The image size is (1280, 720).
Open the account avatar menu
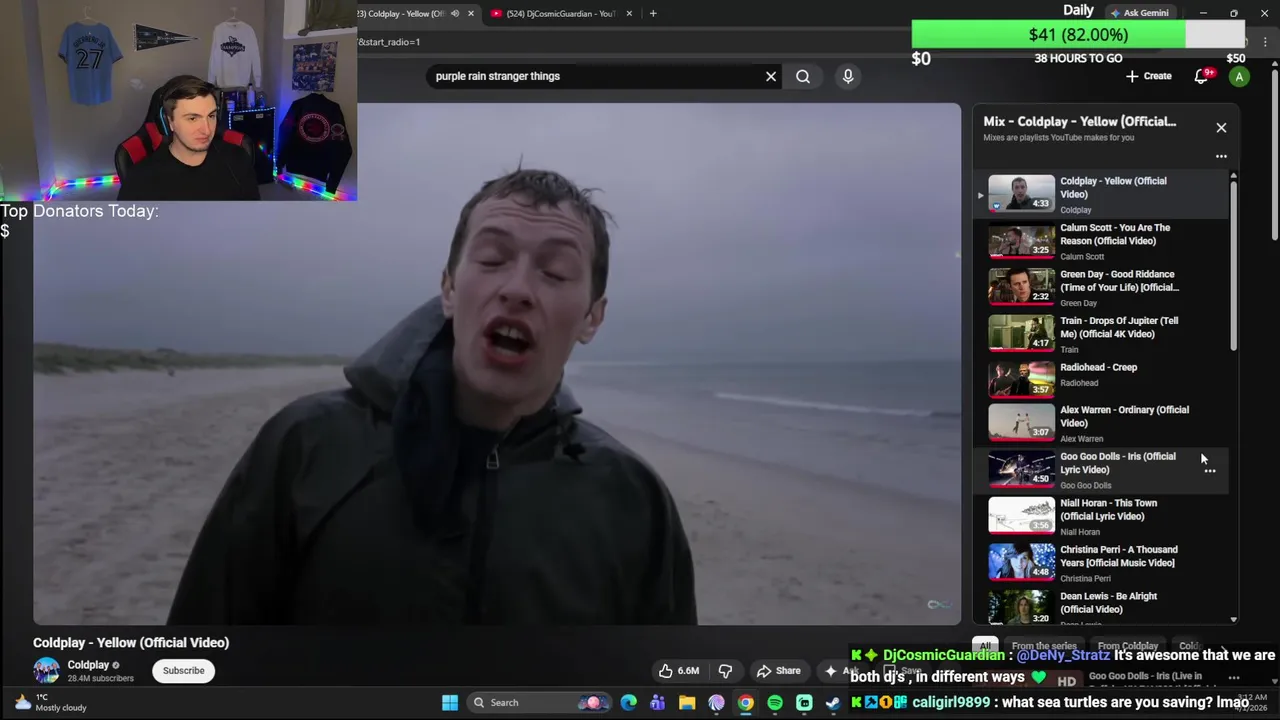(x=1239, y=77)
